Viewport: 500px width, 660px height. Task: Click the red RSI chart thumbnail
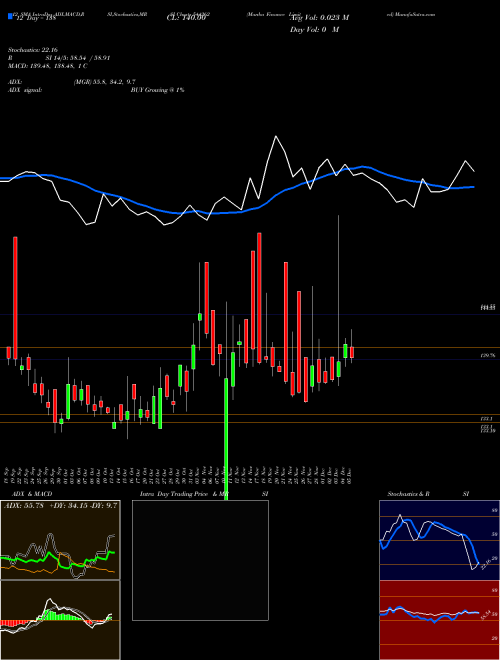click(x=439, y=620)
